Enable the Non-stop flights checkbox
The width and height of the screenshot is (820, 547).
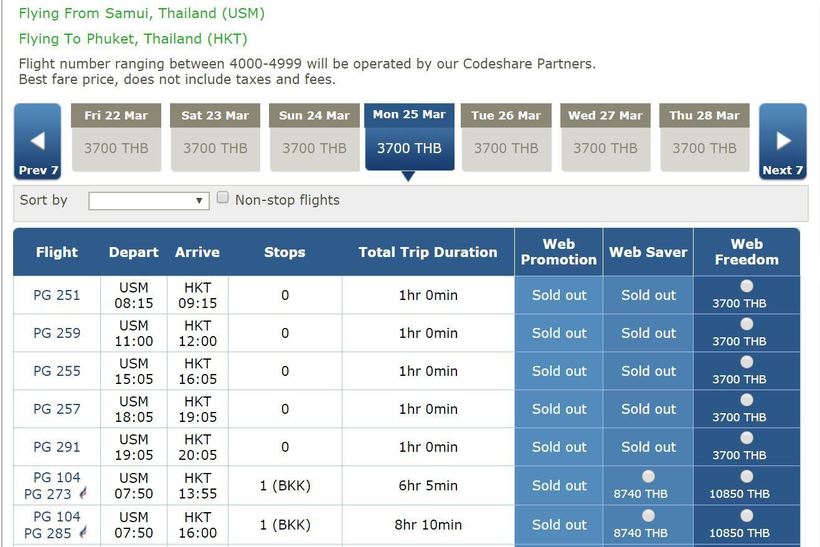coord(223,198)
